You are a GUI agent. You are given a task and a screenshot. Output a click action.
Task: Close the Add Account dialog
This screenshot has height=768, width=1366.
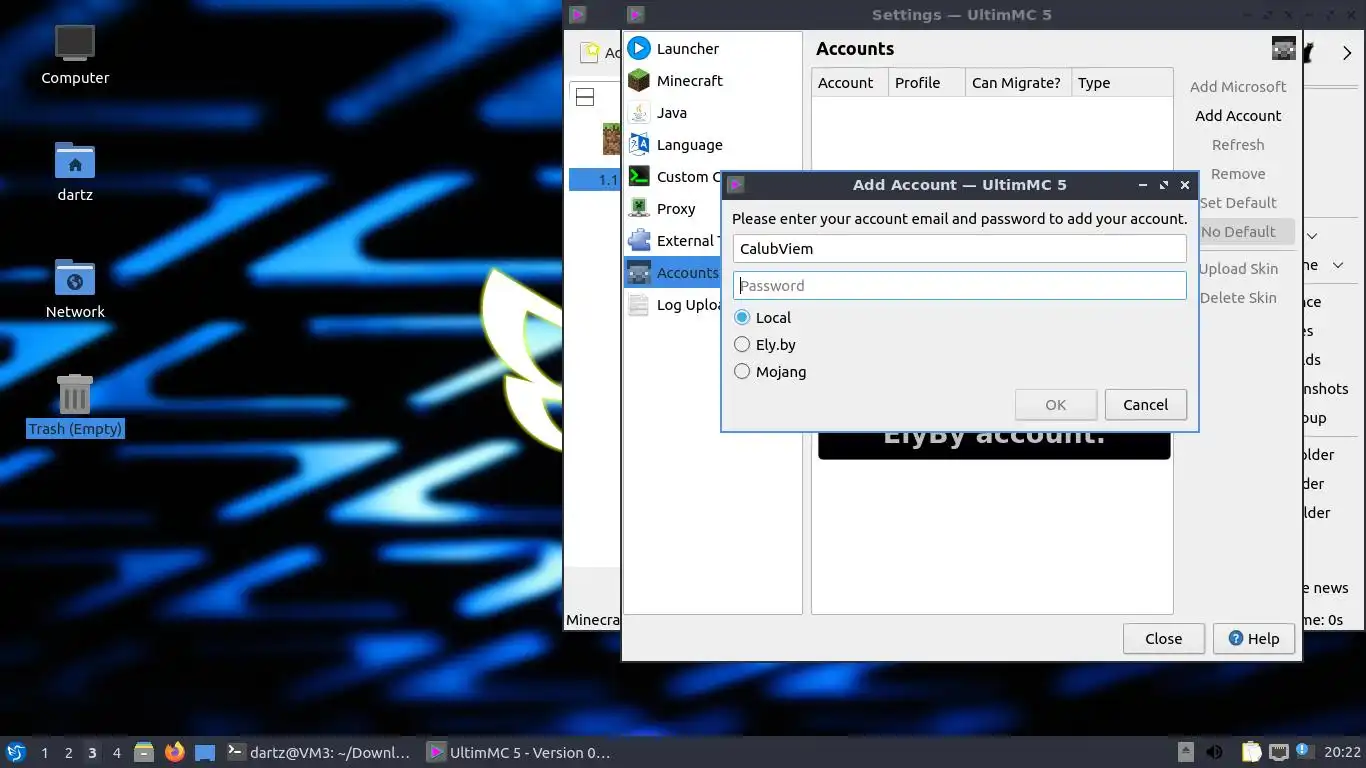coord(1185,185)
